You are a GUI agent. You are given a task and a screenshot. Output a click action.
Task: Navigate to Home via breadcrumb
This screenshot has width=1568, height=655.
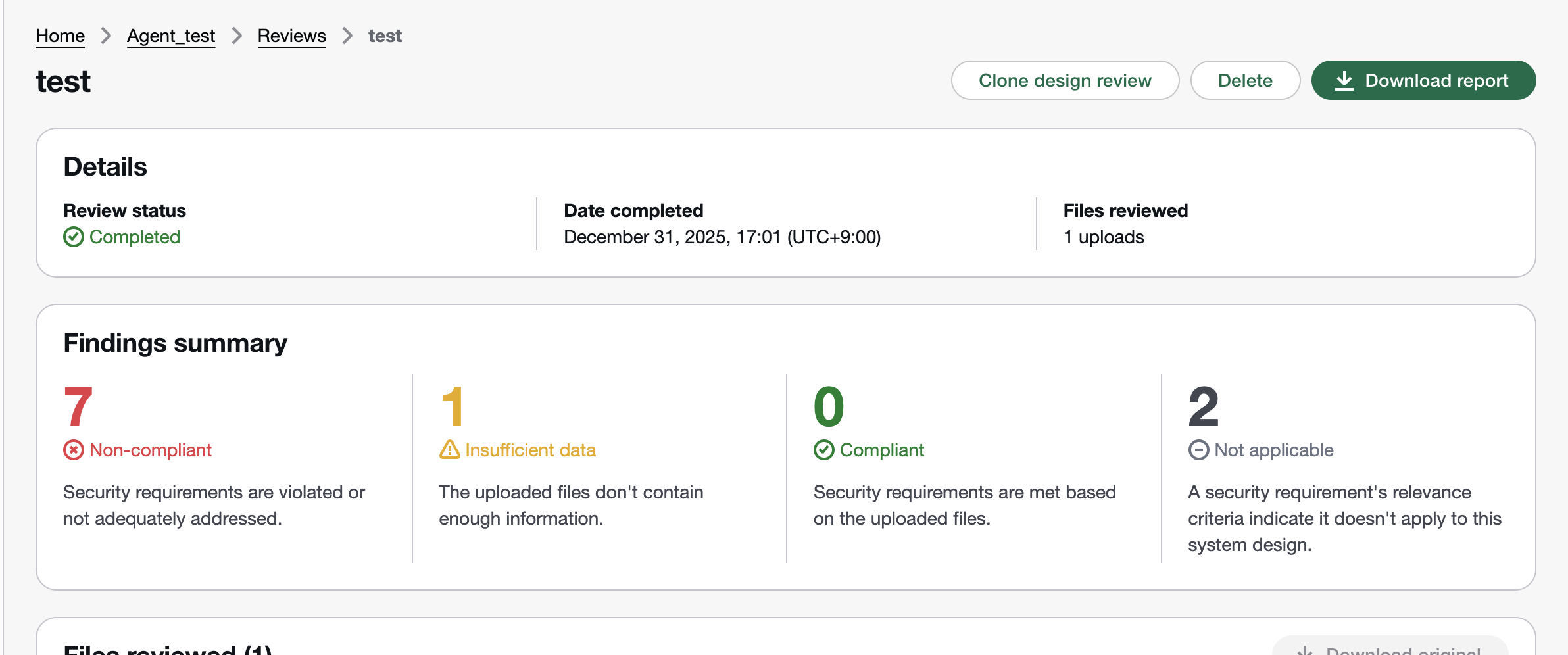click(60, 36)
